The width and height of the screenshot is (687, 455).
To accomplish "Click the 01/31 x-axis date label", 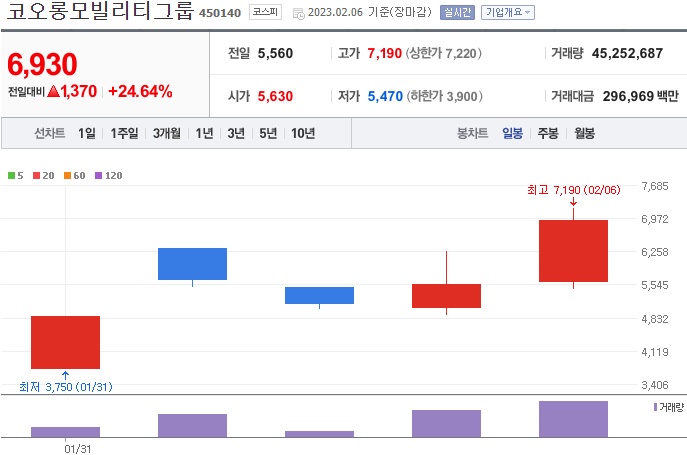I will tap(78, 449).
